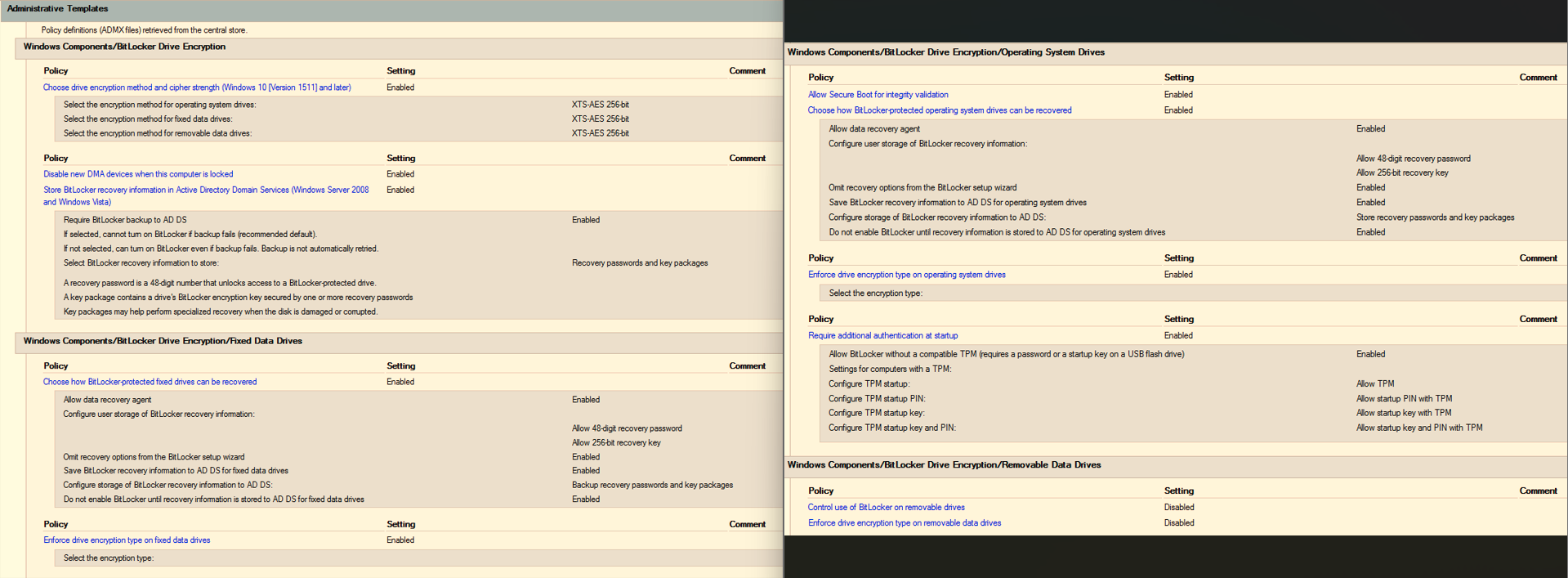Collapse the Operating System Drives section header

(945, 52)
